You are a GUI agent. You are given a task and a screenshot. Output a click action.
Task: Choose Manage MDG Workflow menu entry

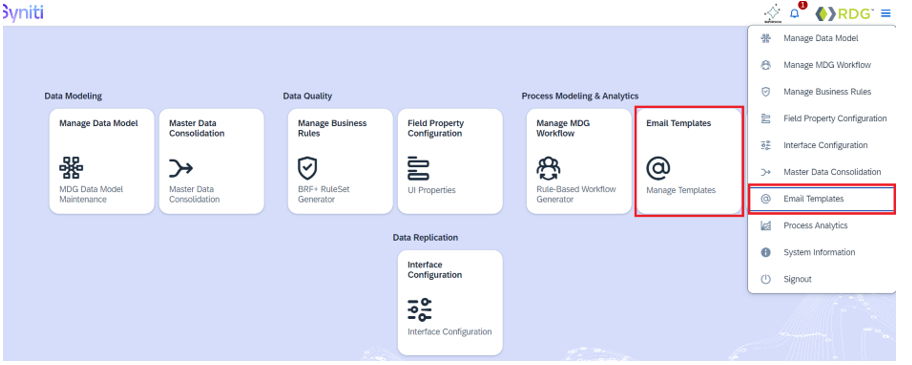coord(822,65)
